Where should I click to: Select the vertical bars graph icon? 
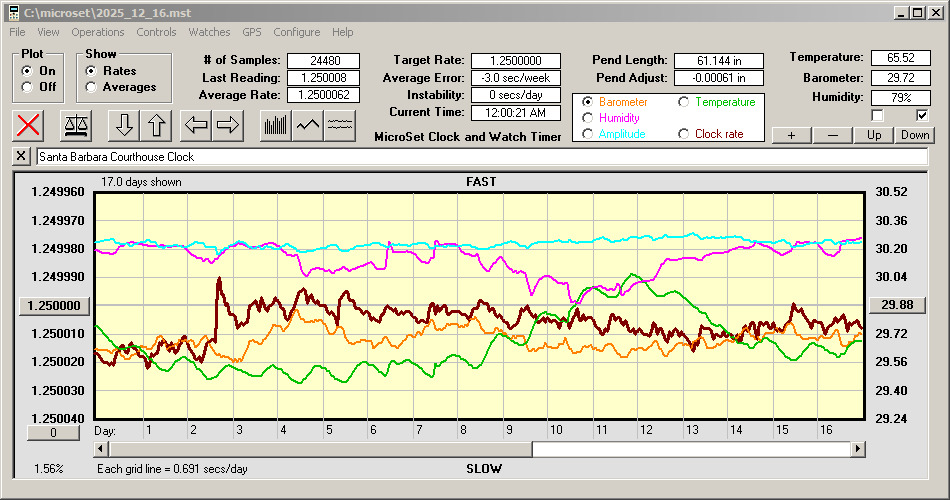(275, 125)
